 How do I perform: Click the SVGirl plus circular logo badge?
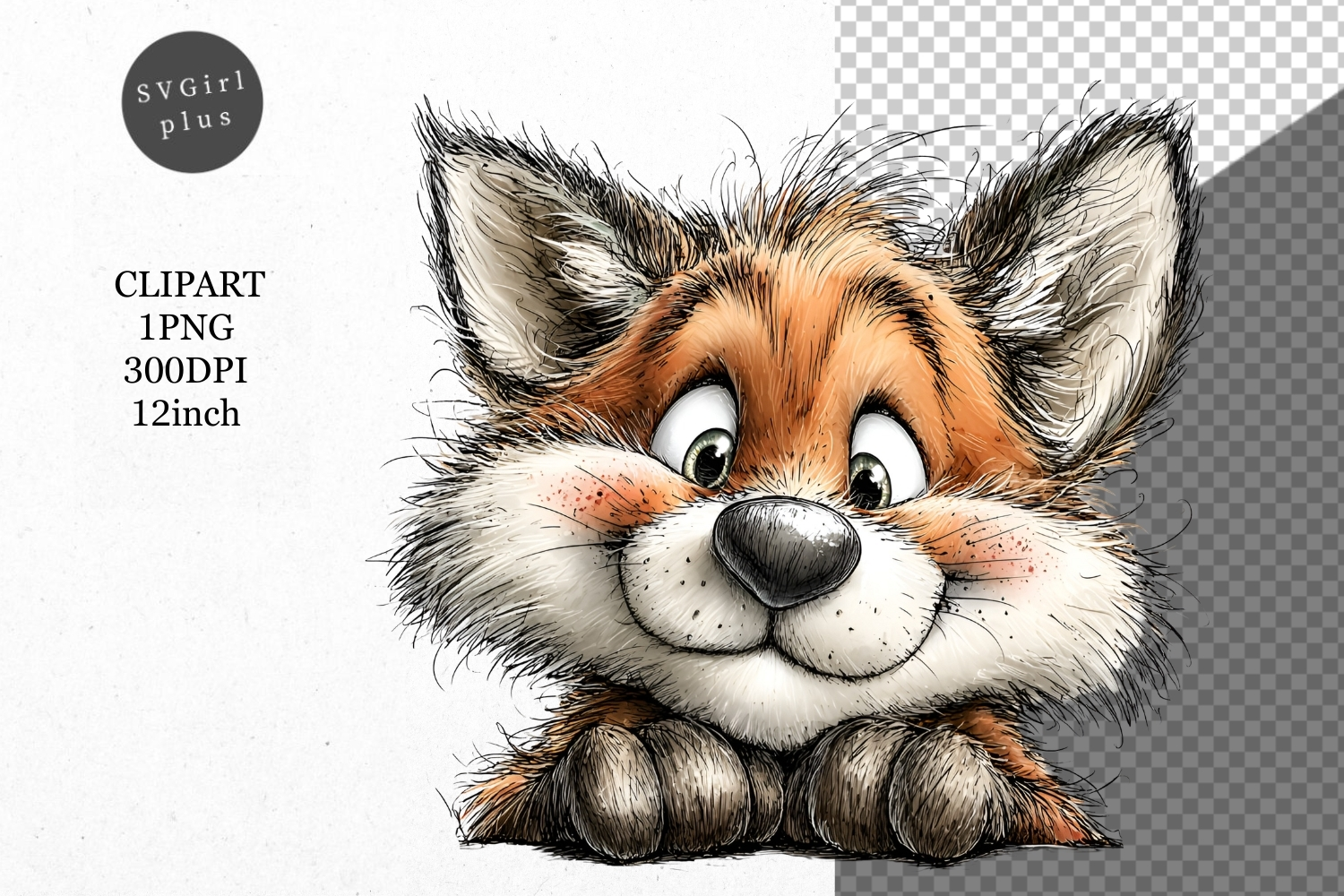(x=192, y=106)
